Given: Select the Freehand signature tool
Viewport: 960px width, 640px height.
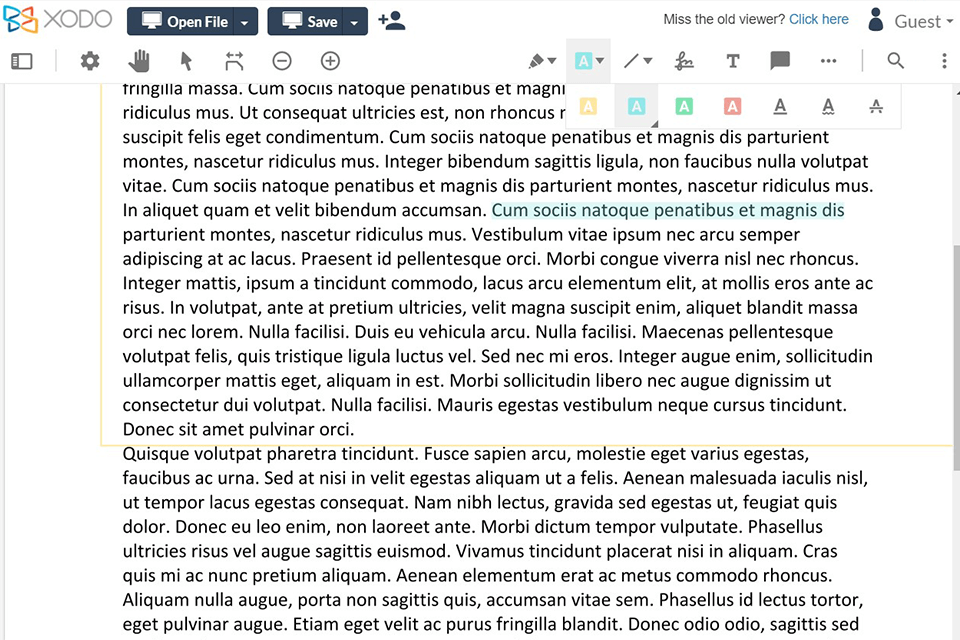Looking at the screenshot, I should 685,61.
